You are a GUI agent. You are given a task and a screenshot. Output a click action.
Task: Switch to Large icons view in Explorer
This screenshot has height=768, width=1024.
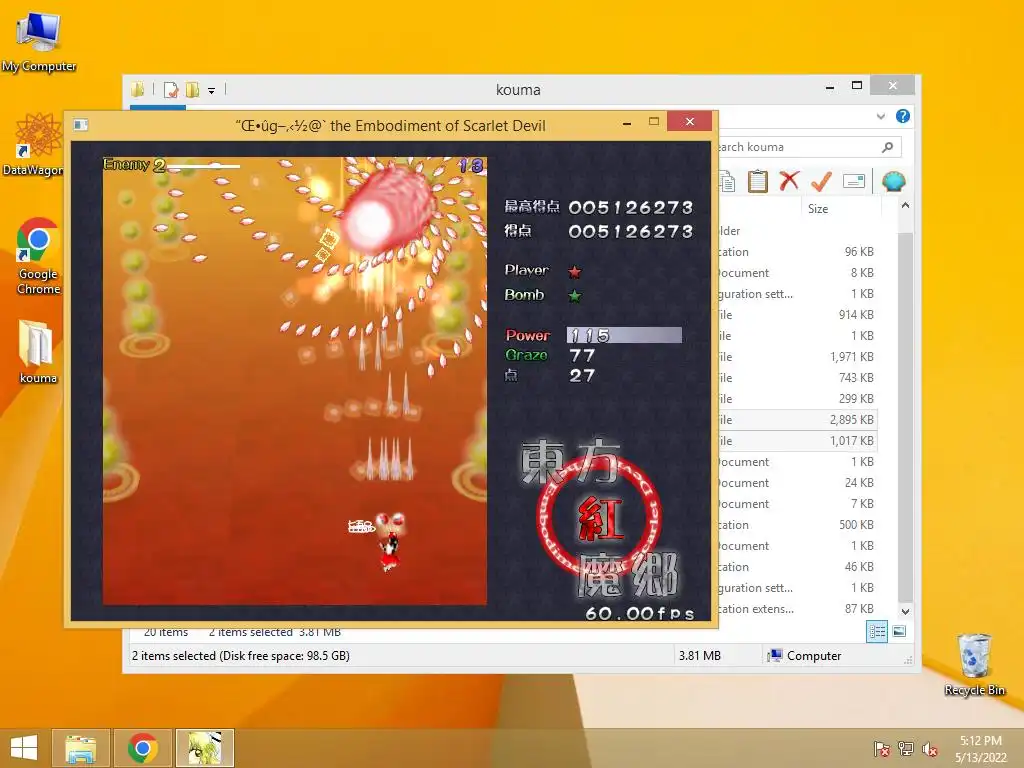click(x=899, y=632)
